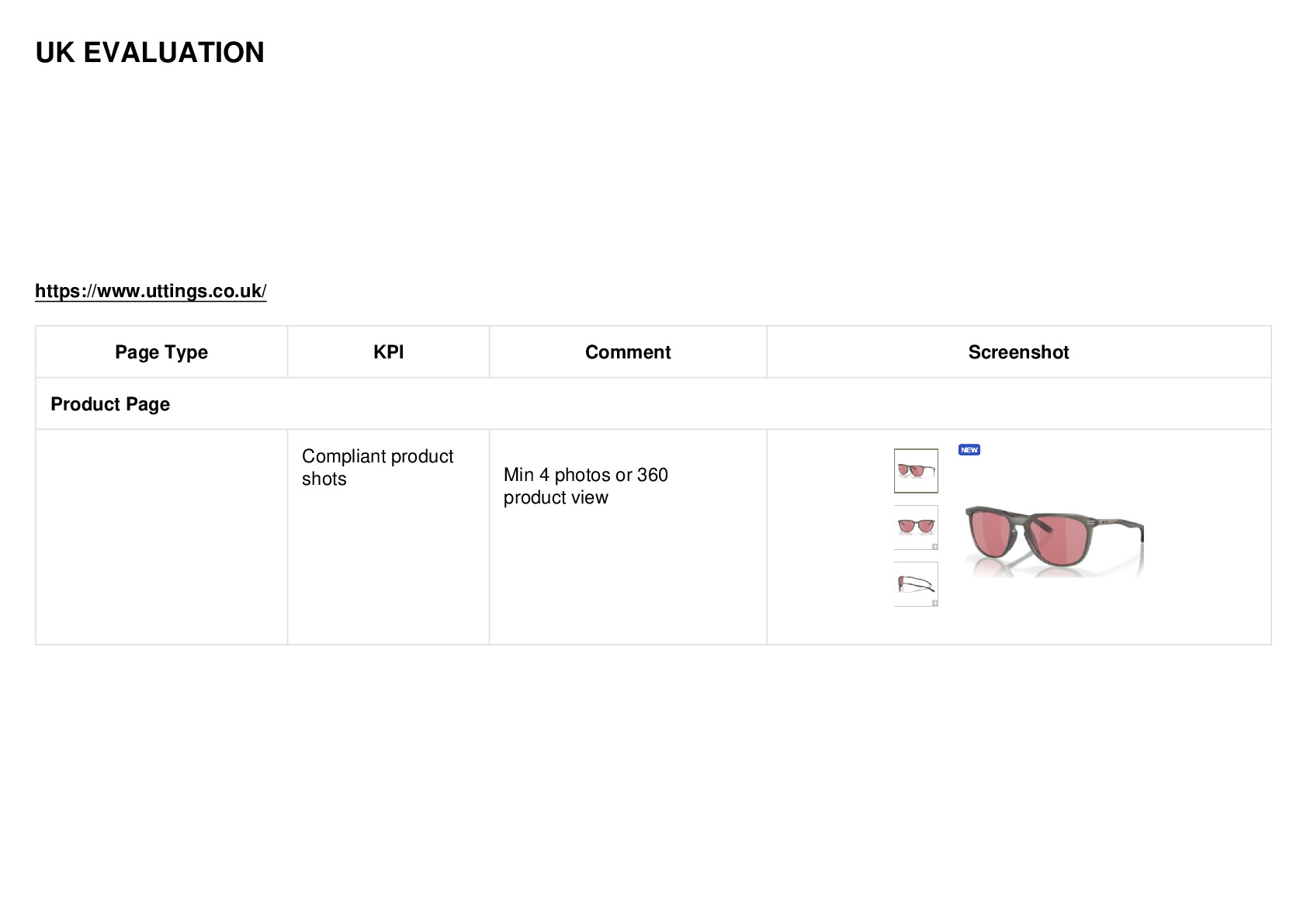The image size is (1307, 924).
Task: Click the empty cell under Page Type
Action: pyautogui.click(x=161, y=537)
